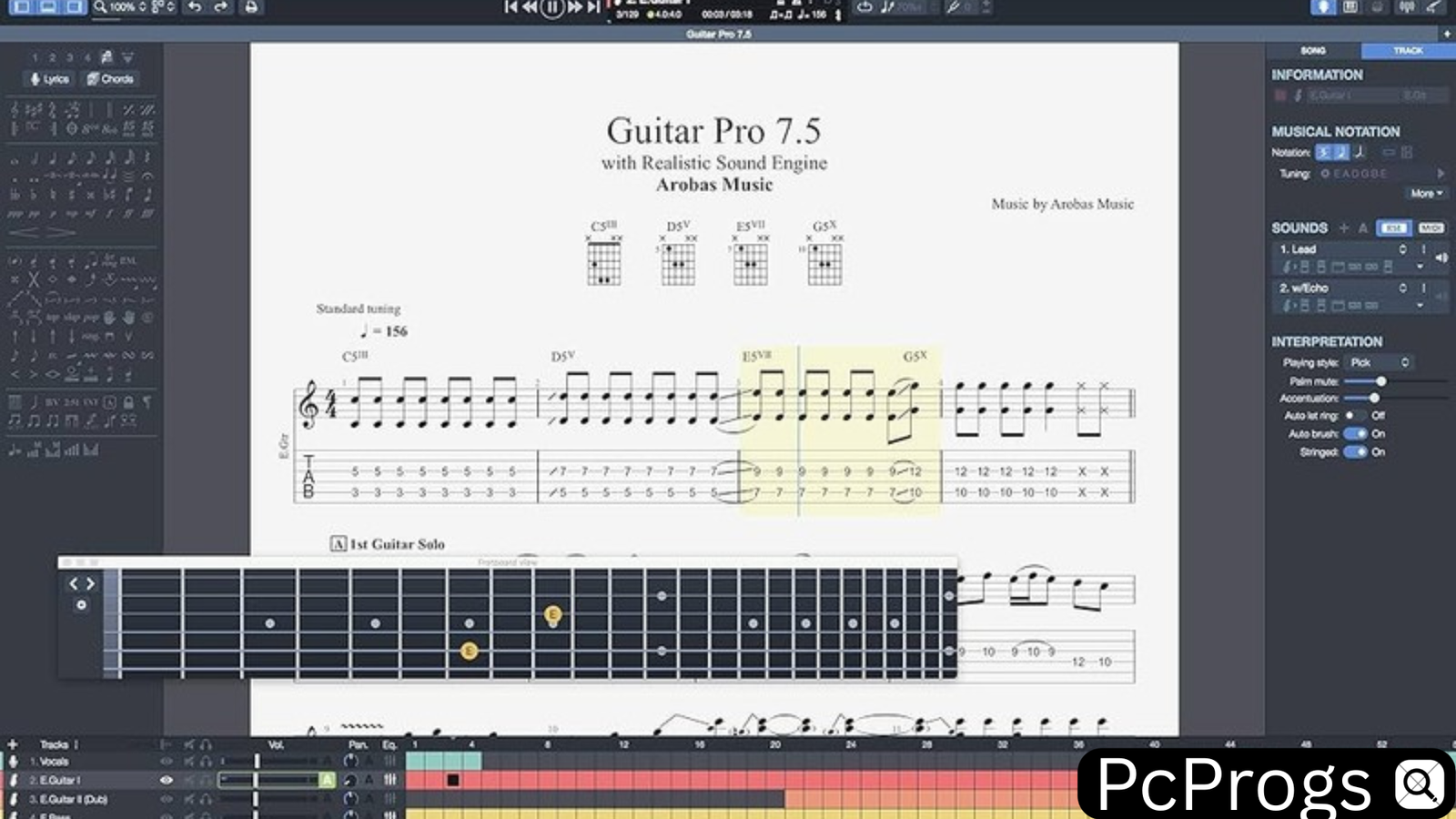Disable the Auto brush switch
The image size is (1456, 819).
tap(1355, 434)
